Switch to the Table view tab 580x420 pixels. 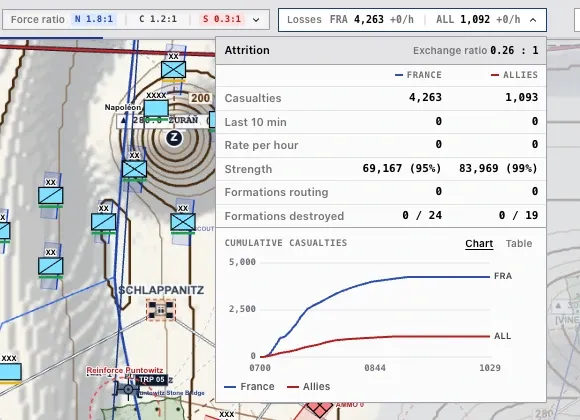tap(519, 243)
